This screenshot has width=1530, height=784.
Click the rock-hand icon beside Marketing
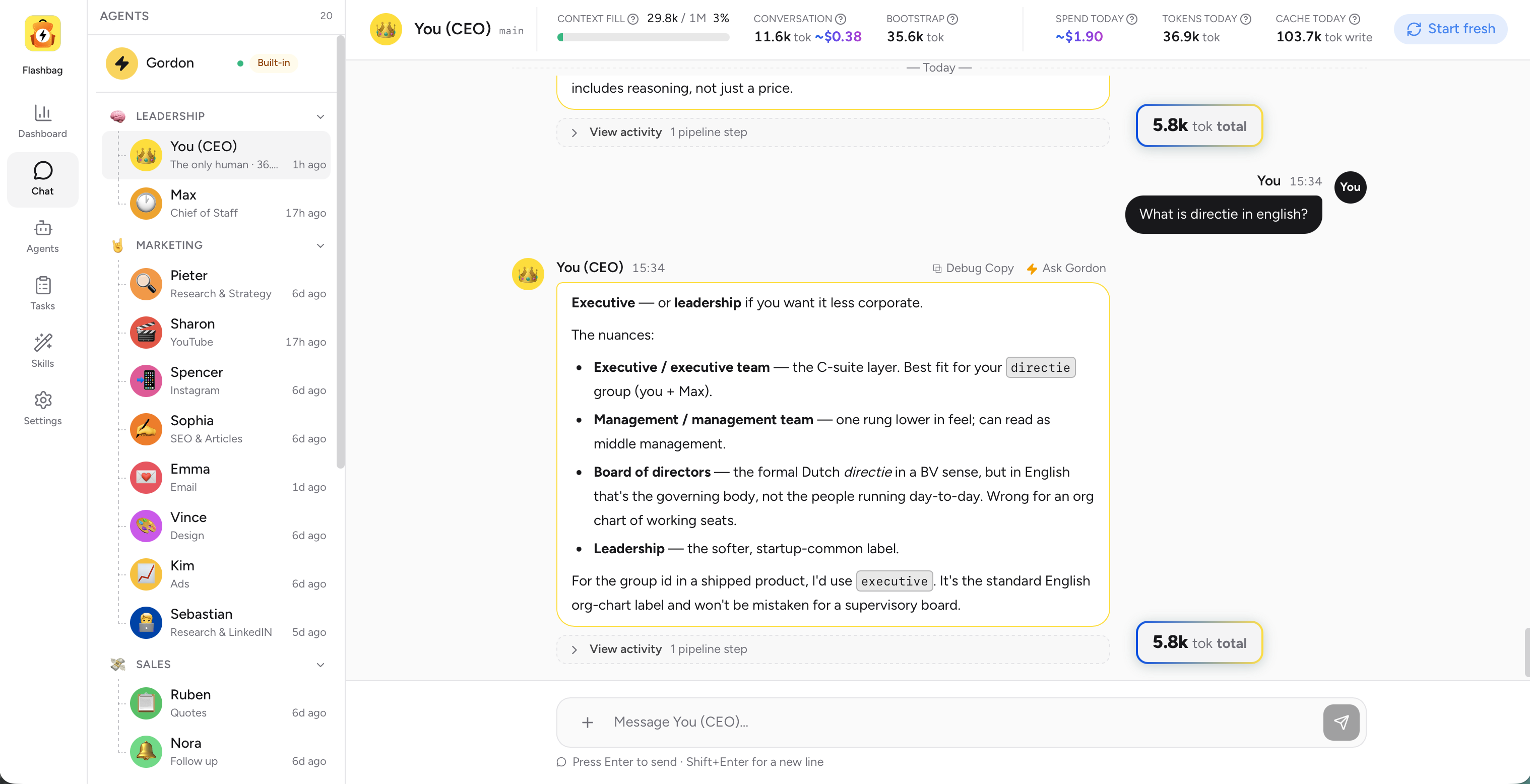(117, 245)
